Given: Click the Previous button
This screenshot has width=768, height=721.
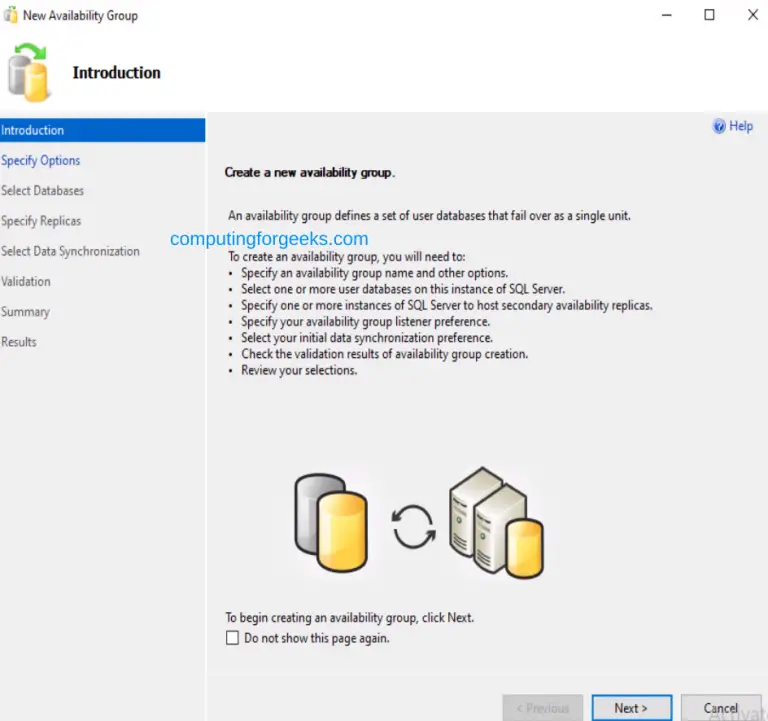Looking at the screenshot, I should click(x=542, y=708).
